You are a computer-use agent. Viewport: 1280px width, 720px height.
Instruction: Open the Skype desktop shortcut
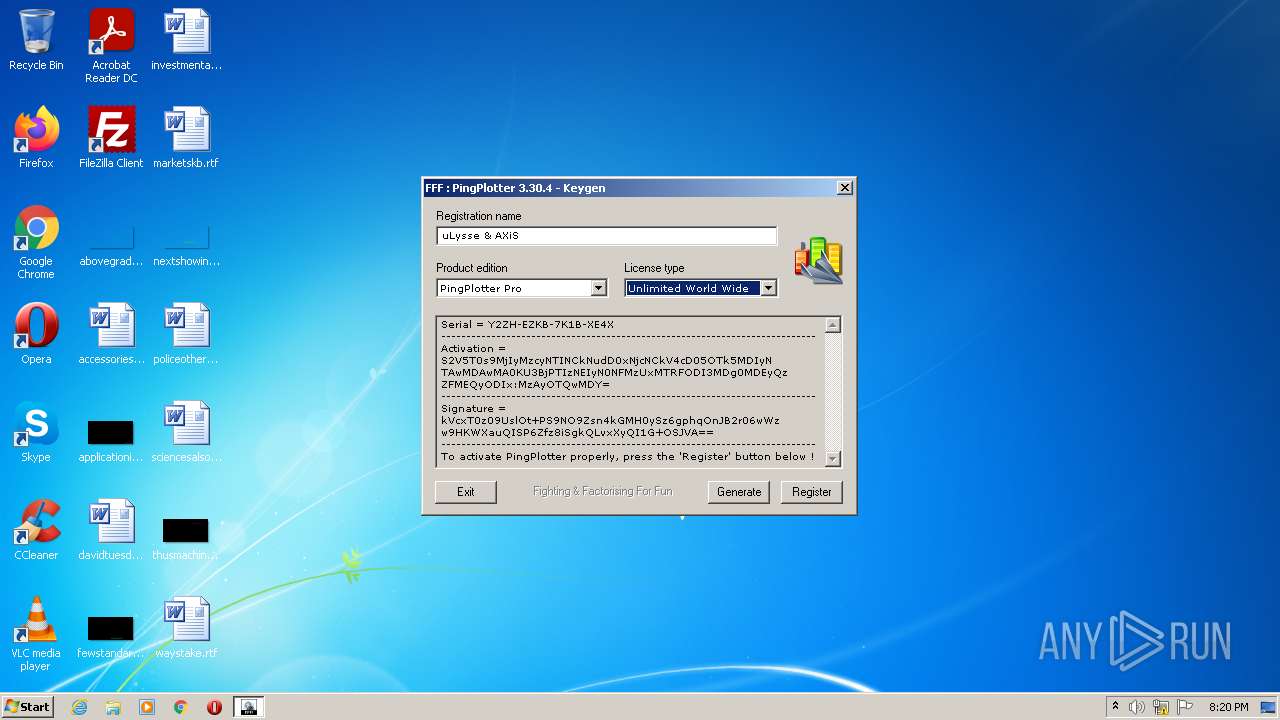pos(36,432)
